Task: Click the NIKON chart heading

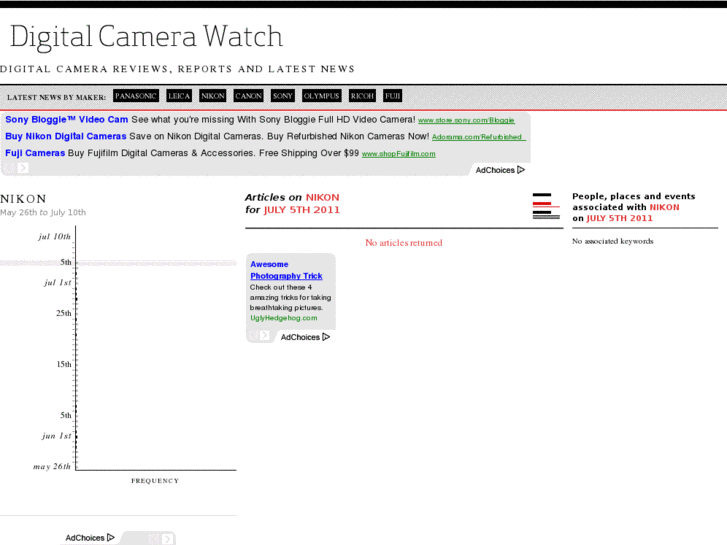Action: [x=23, y=199]
